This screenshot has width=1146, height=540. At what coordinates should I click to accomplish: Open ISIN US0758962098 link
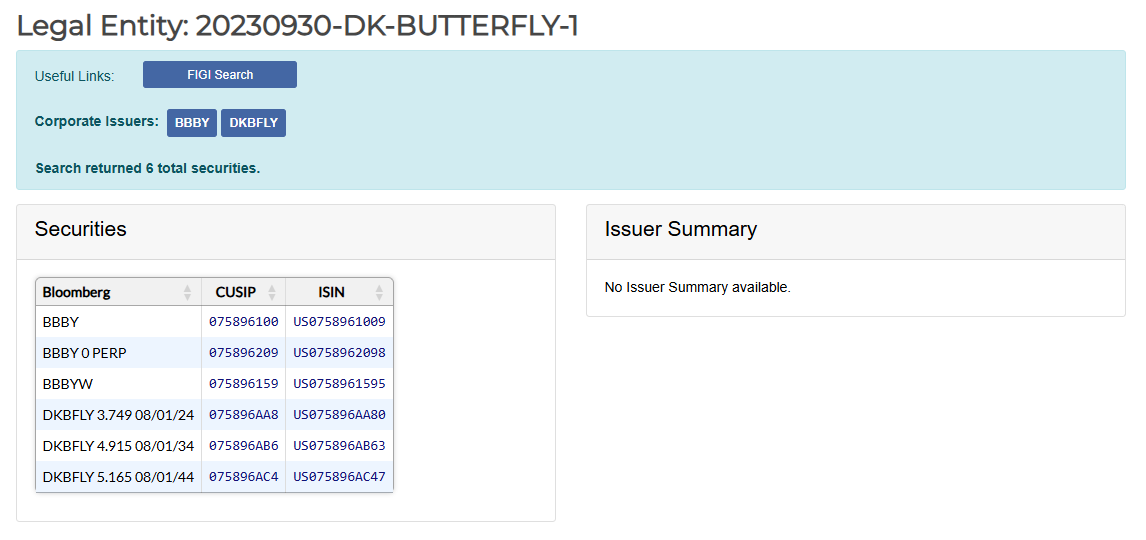pyautogui.click(x=339, y=353)
